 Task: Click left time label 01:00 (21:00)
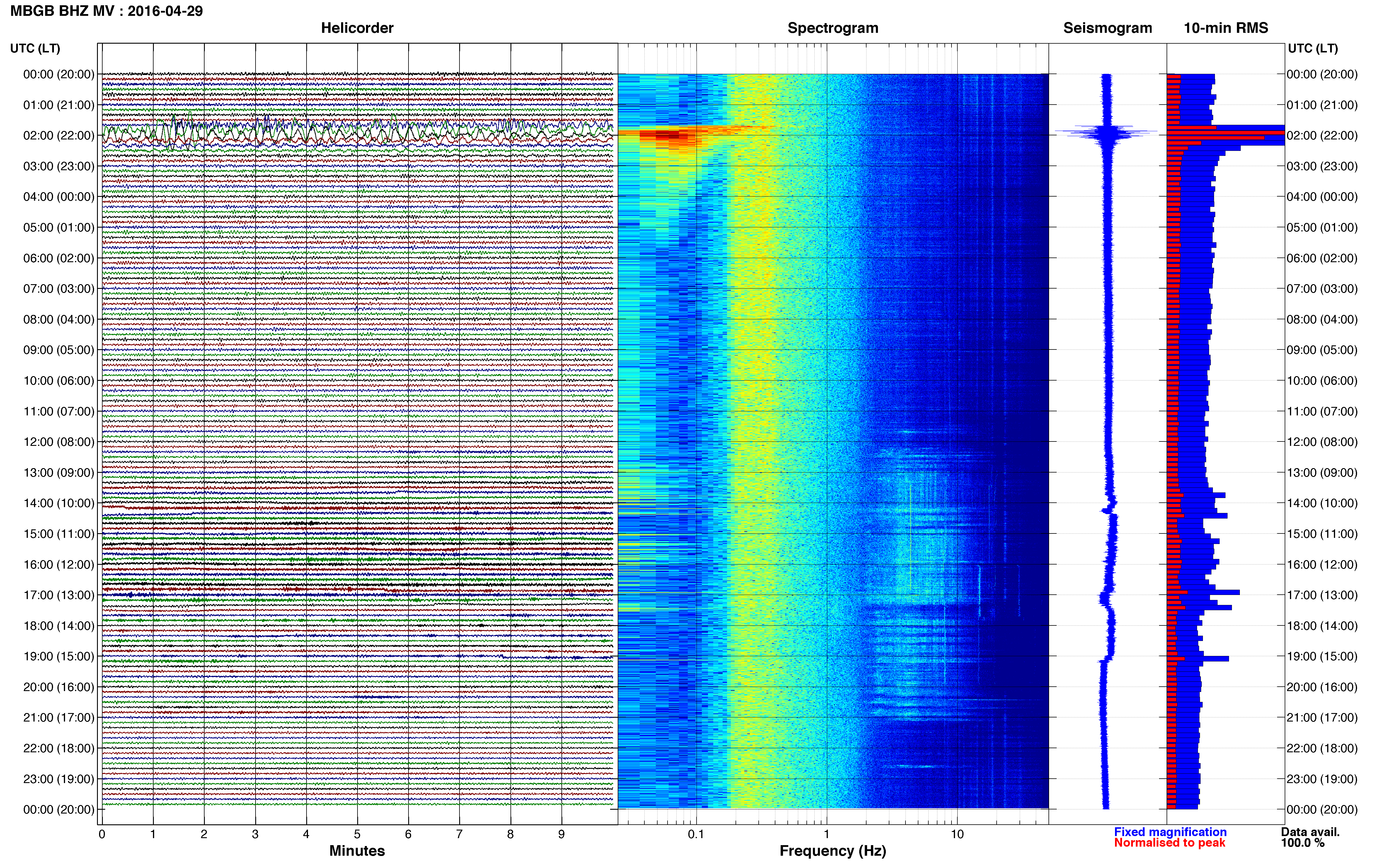(x=59, y=105)
